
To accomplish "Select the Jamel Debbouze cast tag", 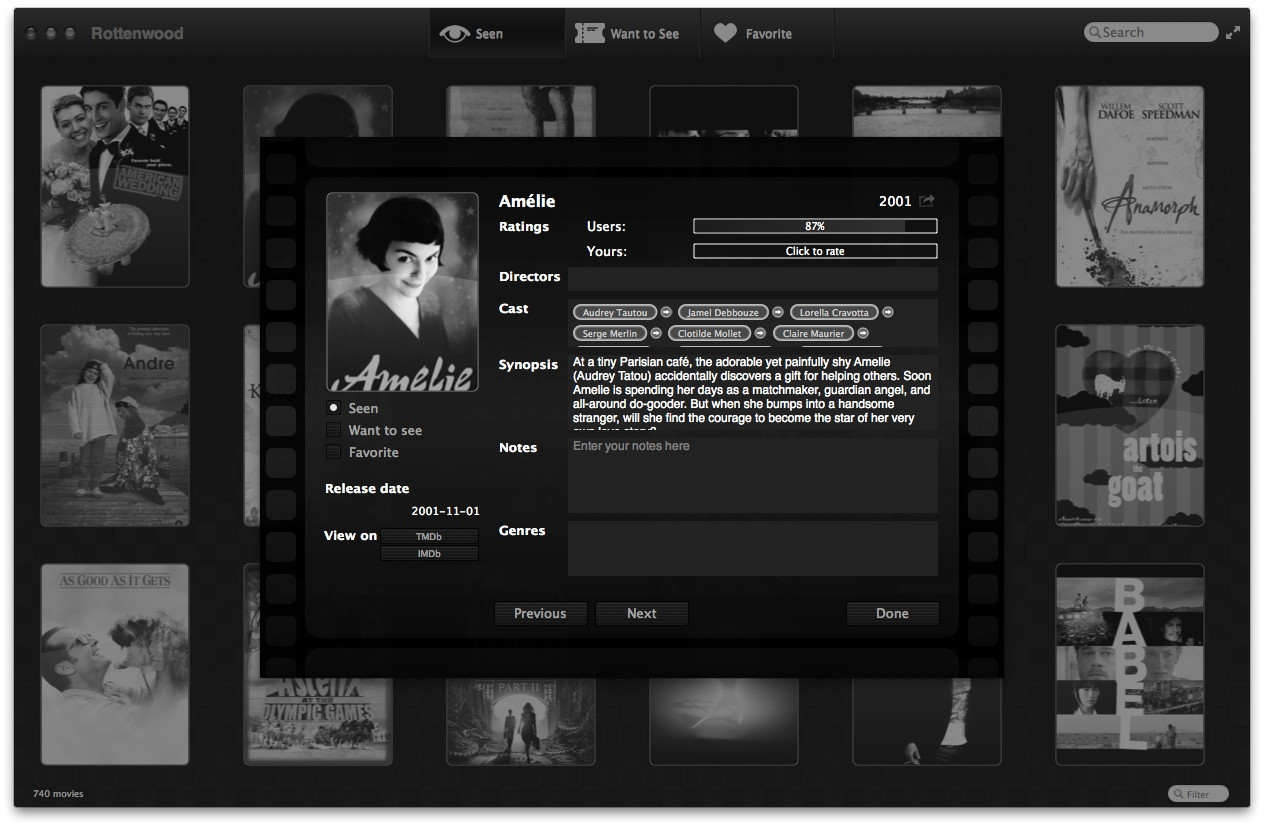I will point(723,313).
